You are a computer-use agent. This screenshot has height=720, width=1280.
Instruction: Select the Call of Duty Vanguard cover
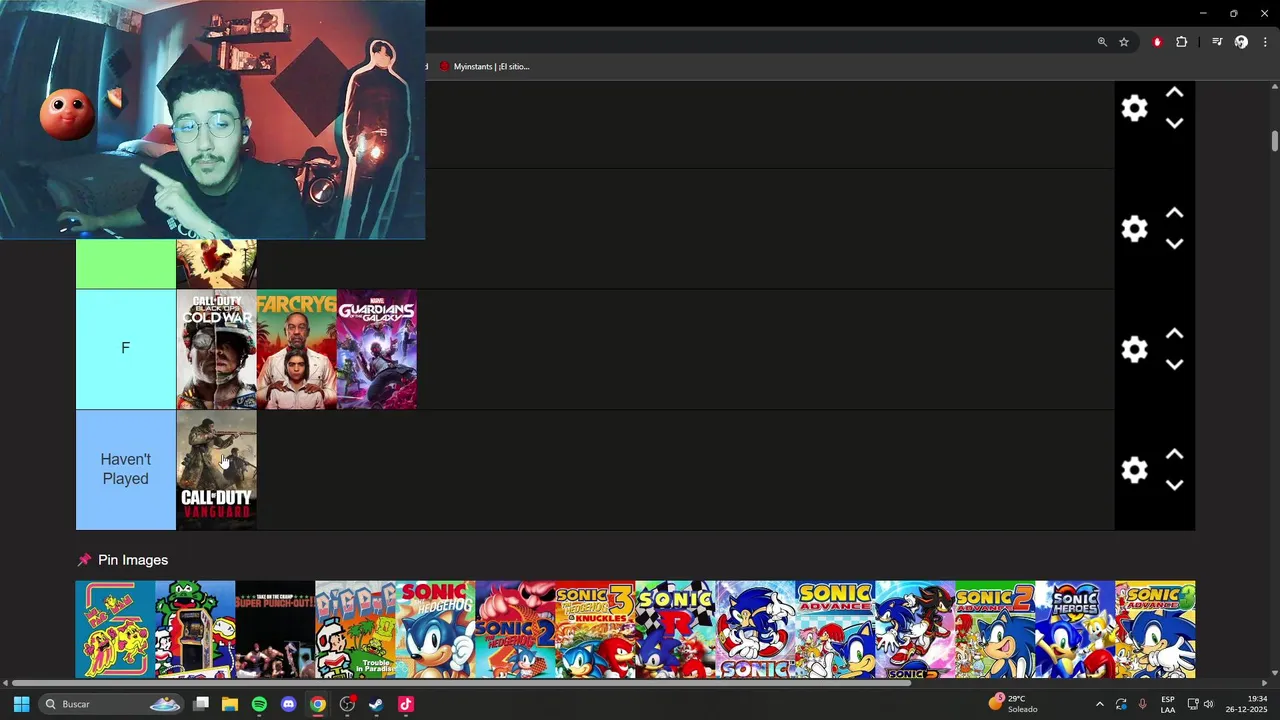click(x=216, y=470)
